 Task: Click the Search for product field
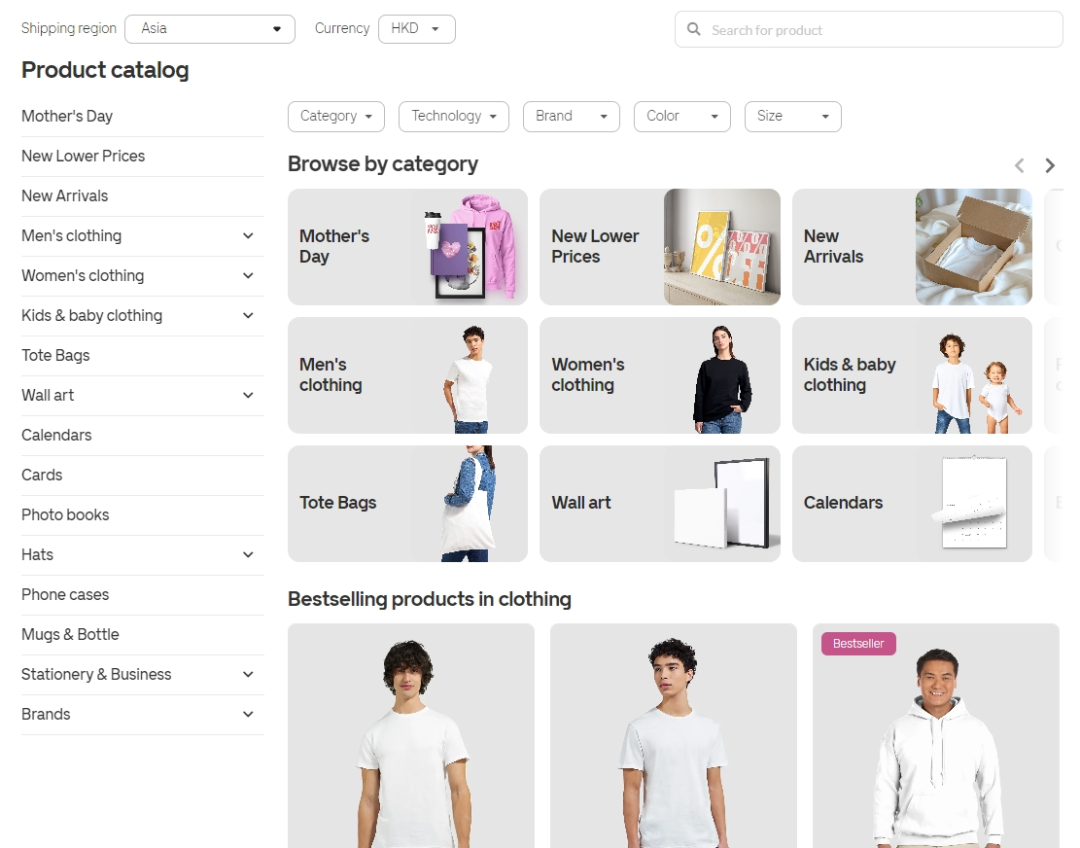click(x=880, y=30)
